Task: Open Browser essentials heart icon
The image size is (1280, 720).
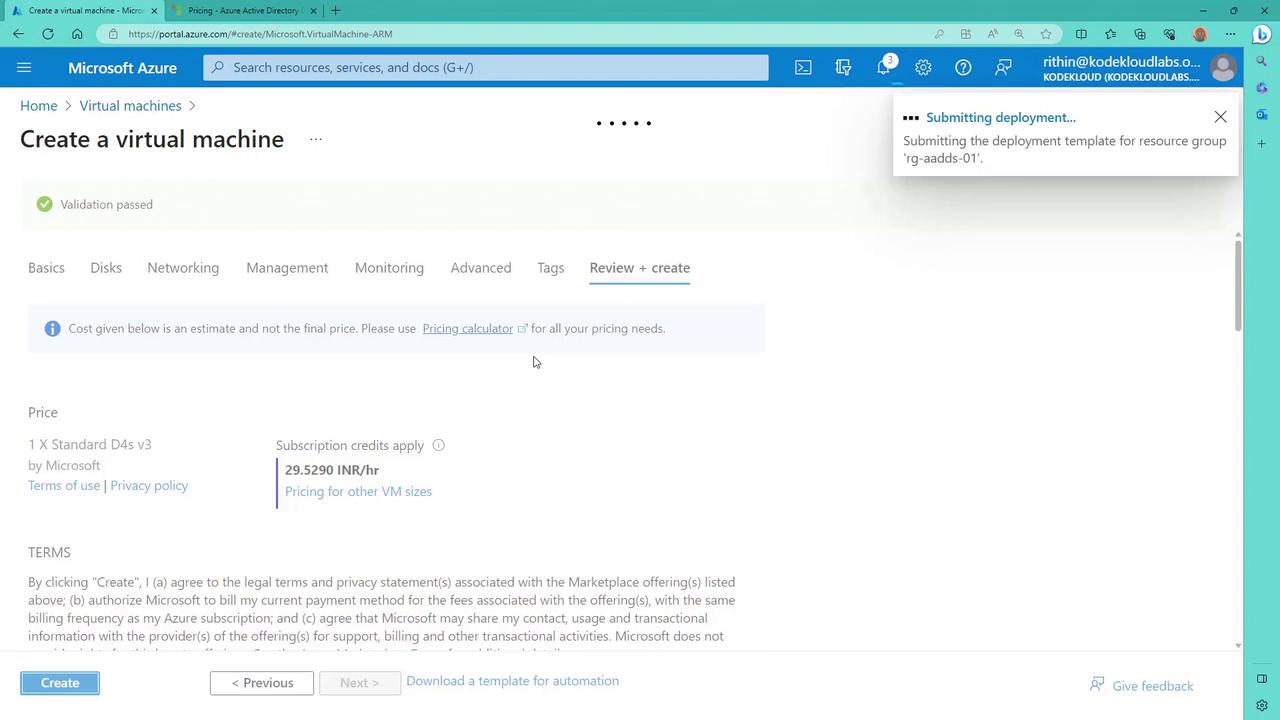Action: point(1169,33)
